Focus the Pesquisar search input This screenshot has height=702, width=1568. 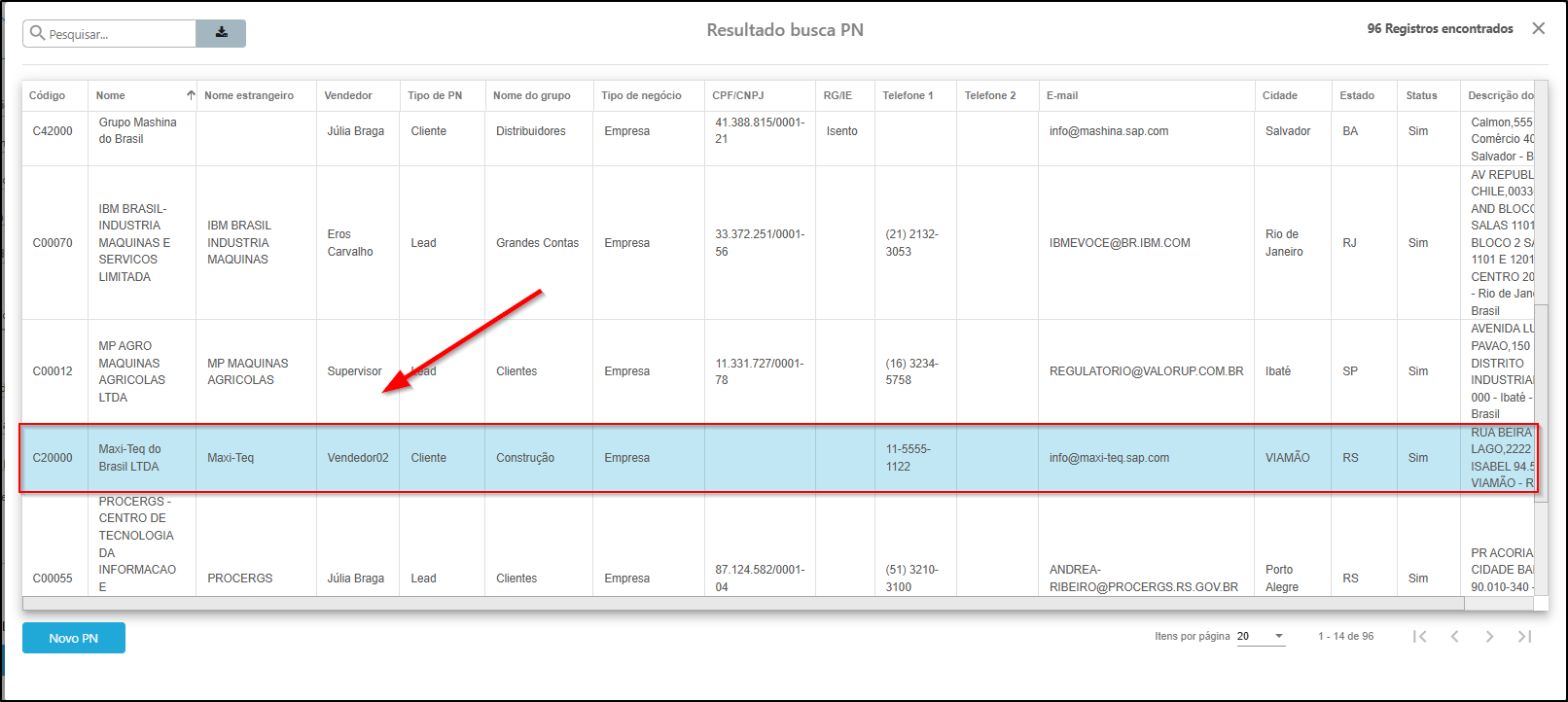point(117,34)
